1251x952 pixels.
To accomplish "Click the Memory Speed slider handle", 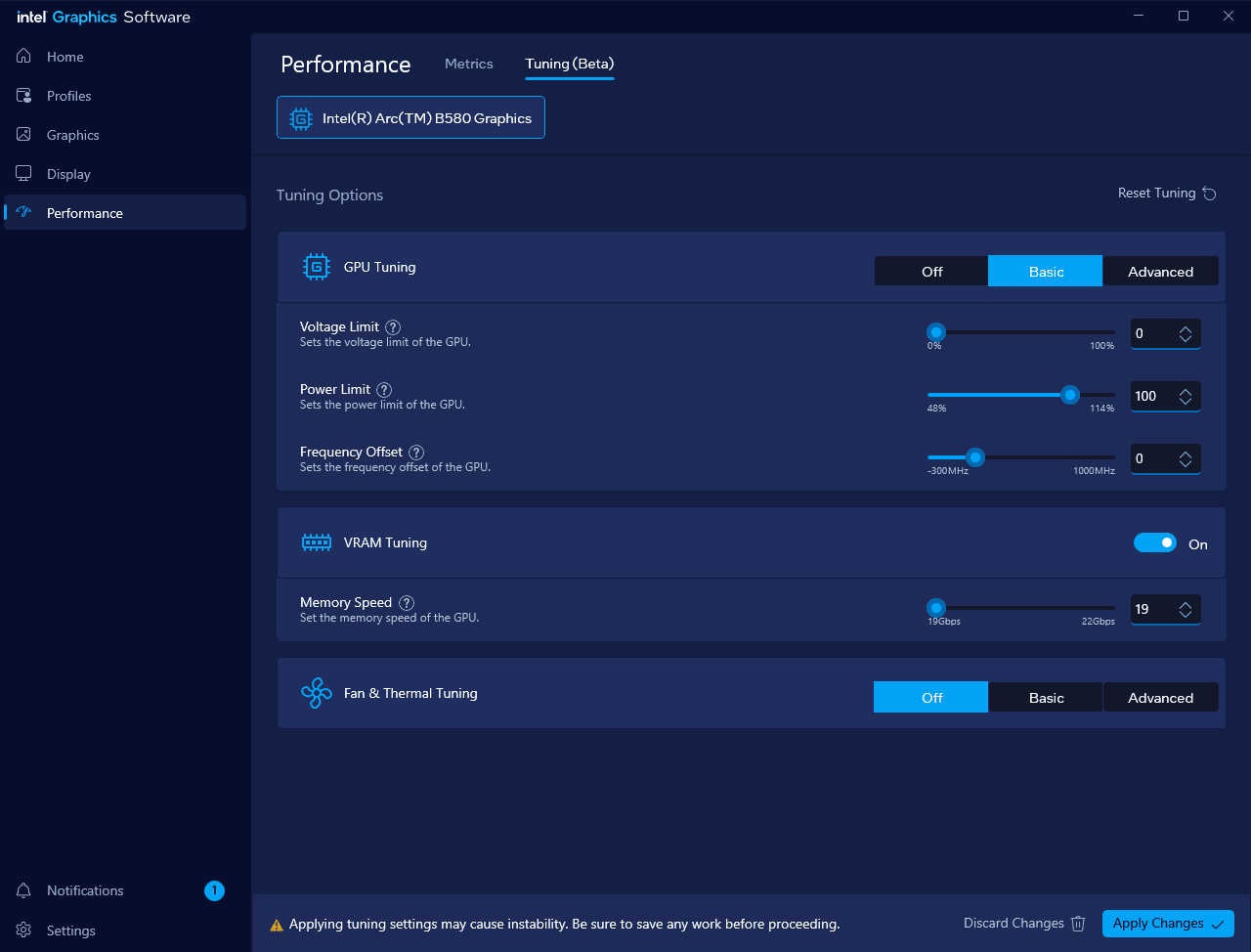I will 936,608.
